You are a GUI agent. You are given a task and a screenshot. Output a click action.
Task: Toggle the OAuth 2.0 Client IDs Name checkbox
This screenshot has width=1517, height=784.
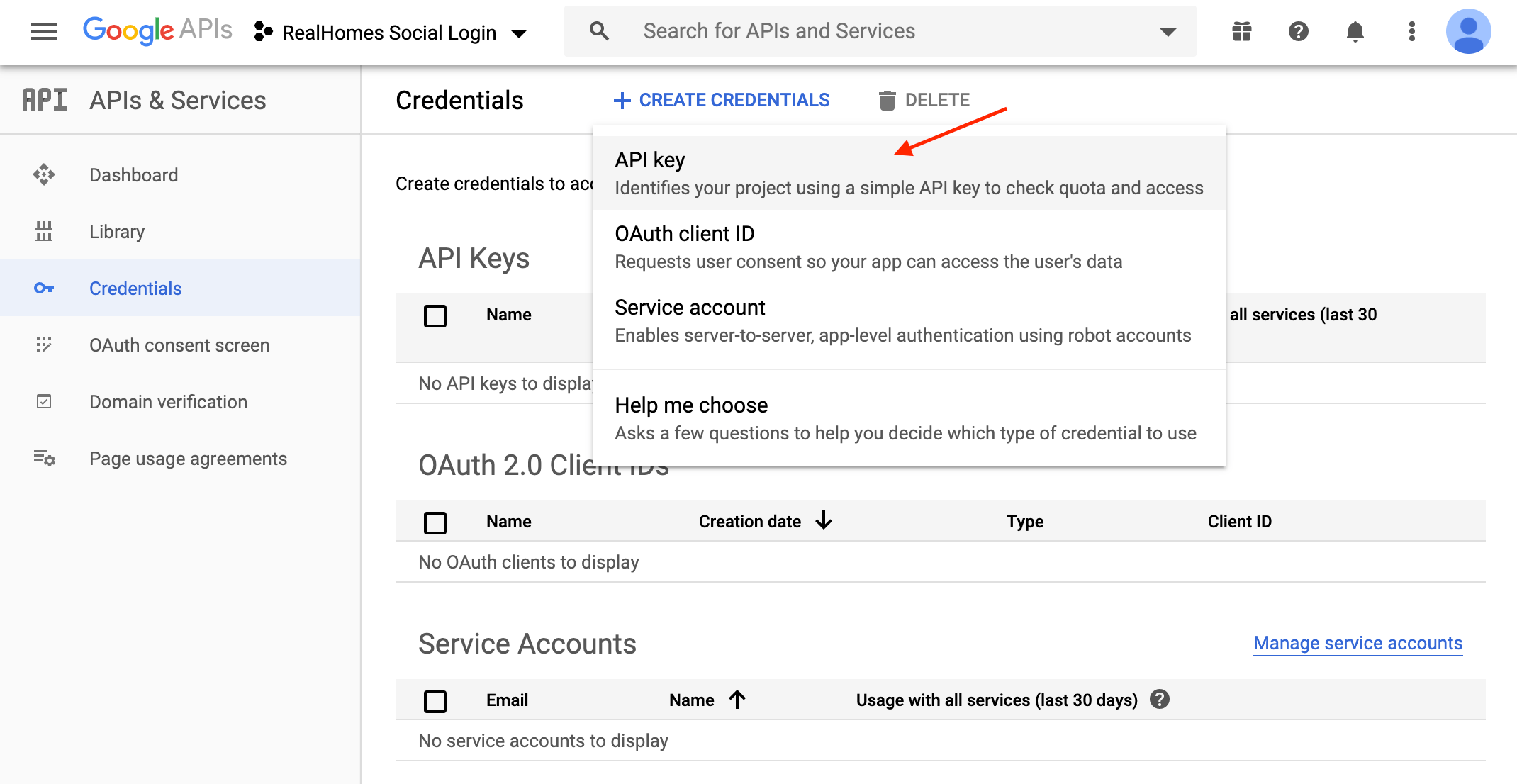click(x=436, y=521)
